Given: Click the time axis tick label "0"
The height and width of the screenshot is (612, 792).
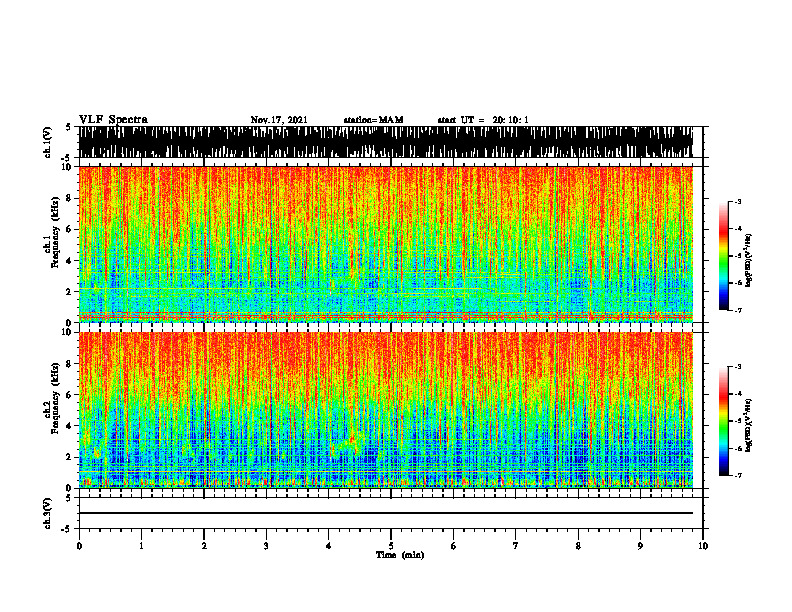Looking at the screenshot, I should tap(79, 546).
